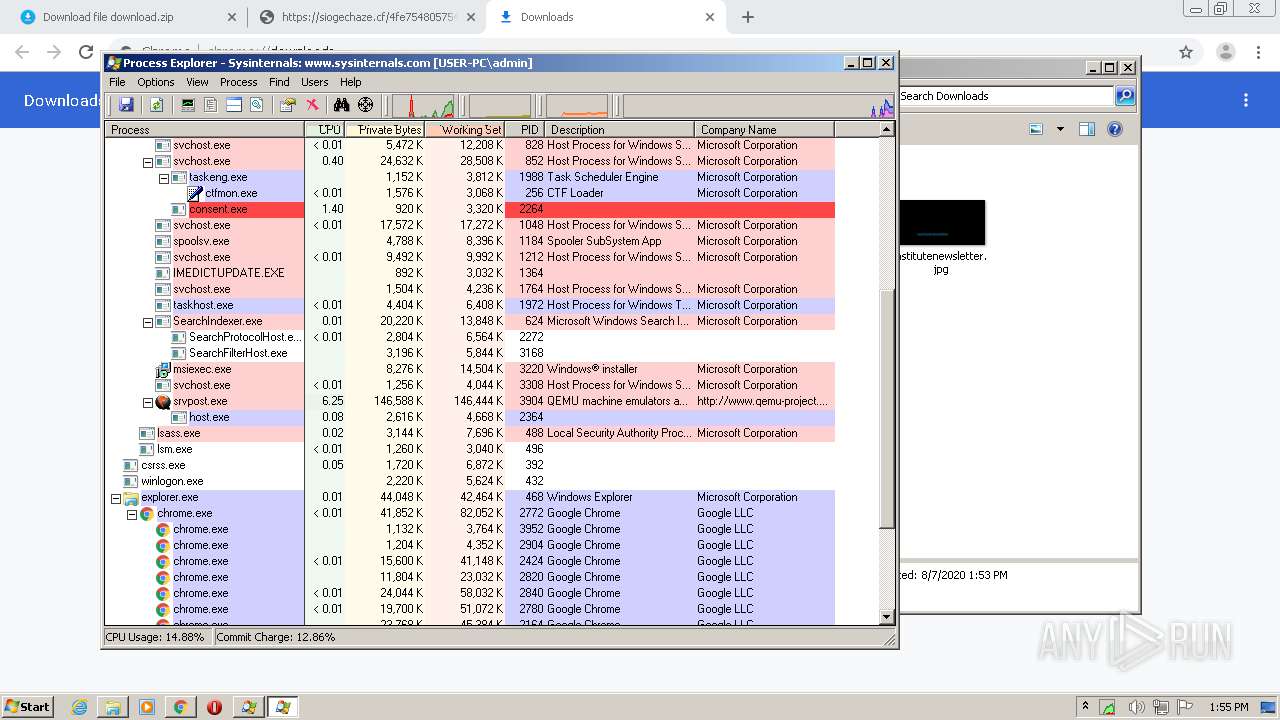
Task: Click scroll up arrow of process list
Action: [886, 130]
